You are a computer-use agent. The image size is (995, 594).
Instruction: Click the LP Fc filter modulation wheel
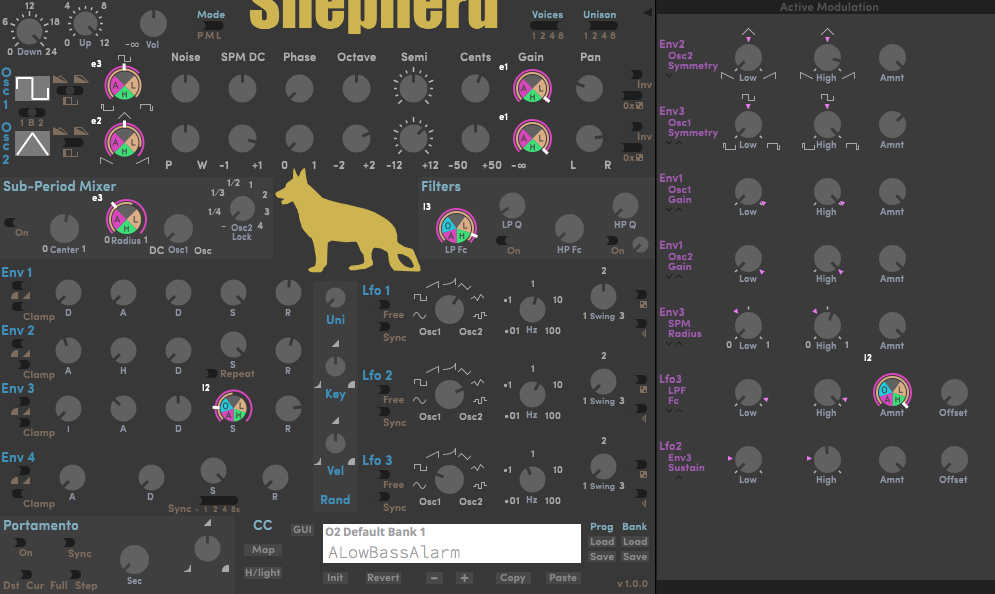[456, 227]
